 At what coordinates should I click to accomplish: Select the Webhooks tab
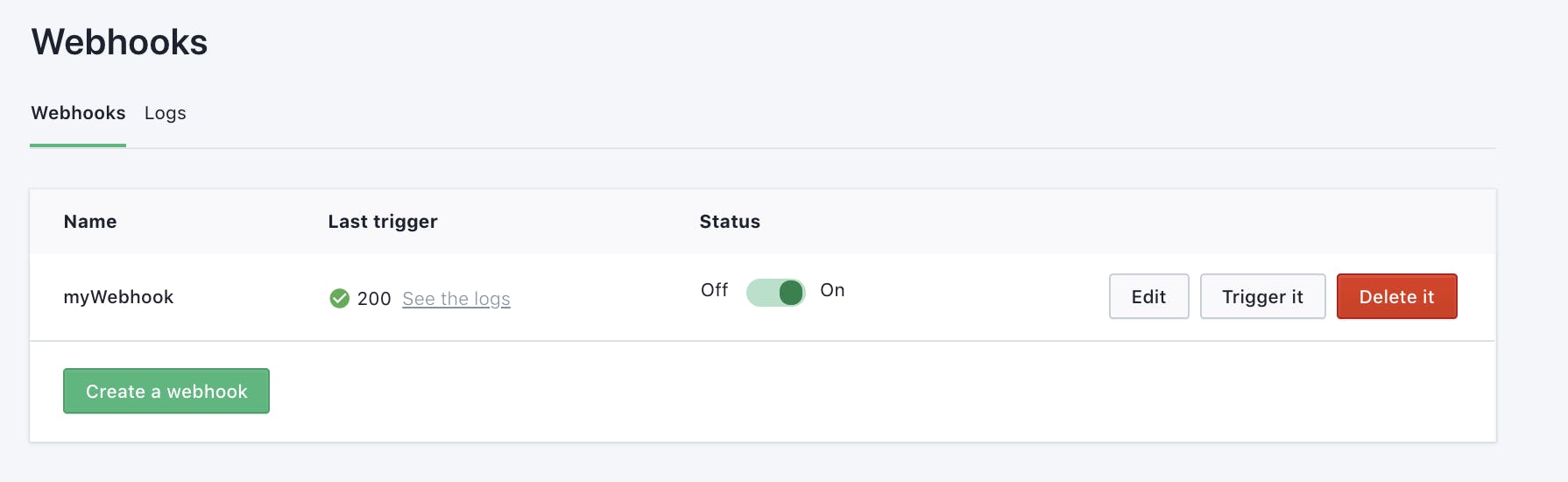coord(78,113)
